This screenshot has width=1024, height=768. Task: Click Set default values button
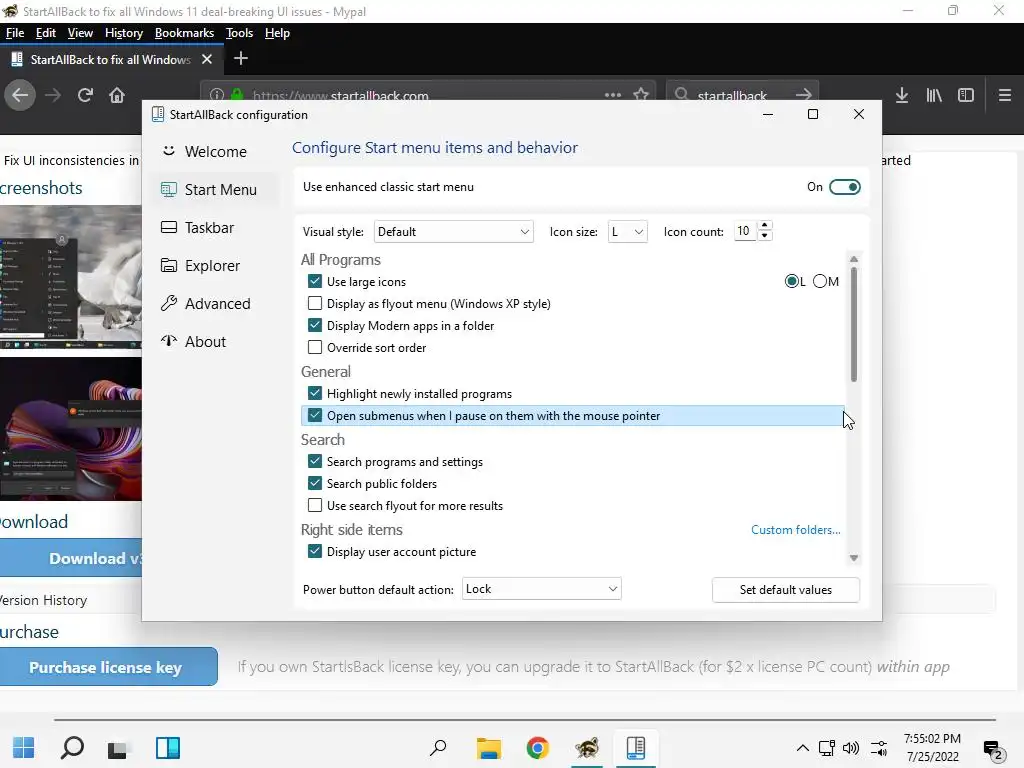pyautogui.click(x=786, y=590)
